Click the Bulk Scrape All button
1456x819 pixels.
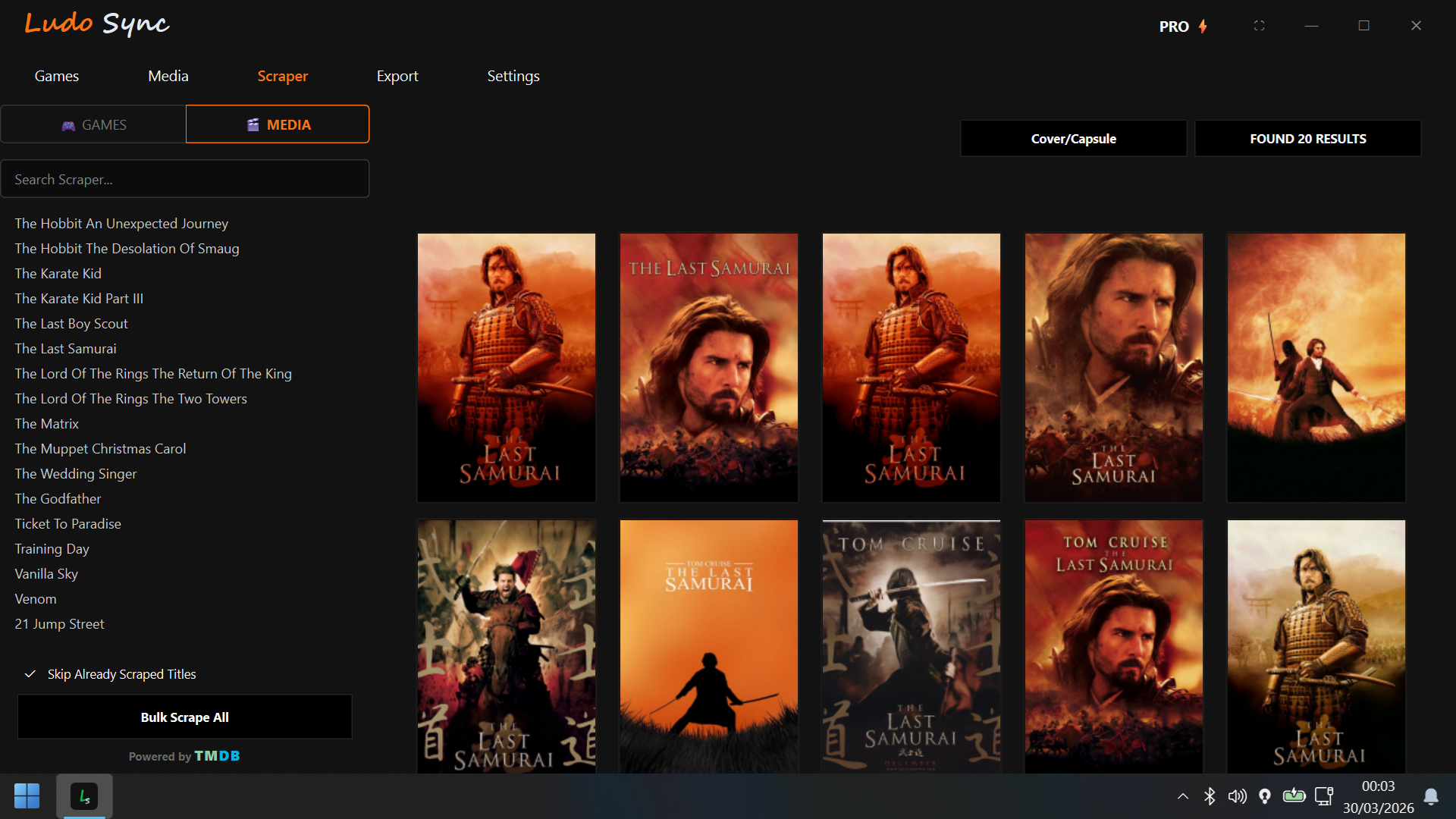(184, 717)
